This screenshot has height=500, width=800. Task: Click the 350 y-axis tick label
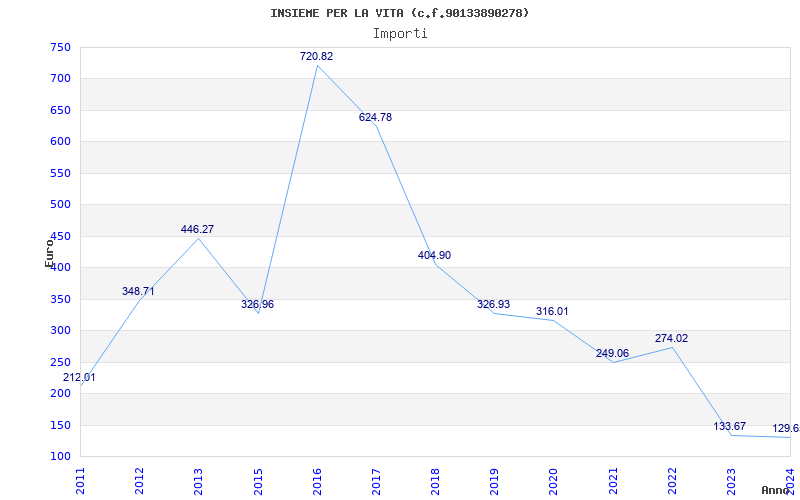point(60,299)
